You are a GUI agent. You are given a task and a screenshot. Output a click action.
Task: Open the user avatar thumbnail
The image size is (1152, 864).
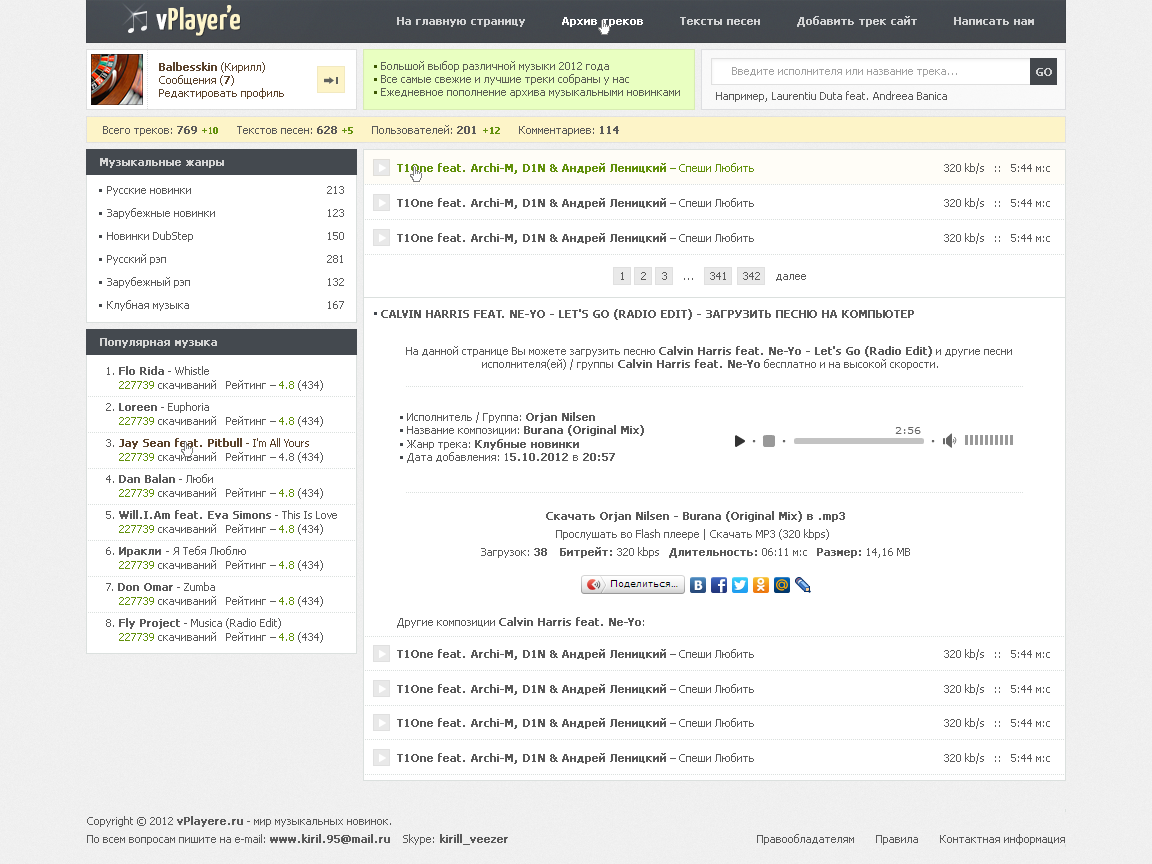point(117,79)
